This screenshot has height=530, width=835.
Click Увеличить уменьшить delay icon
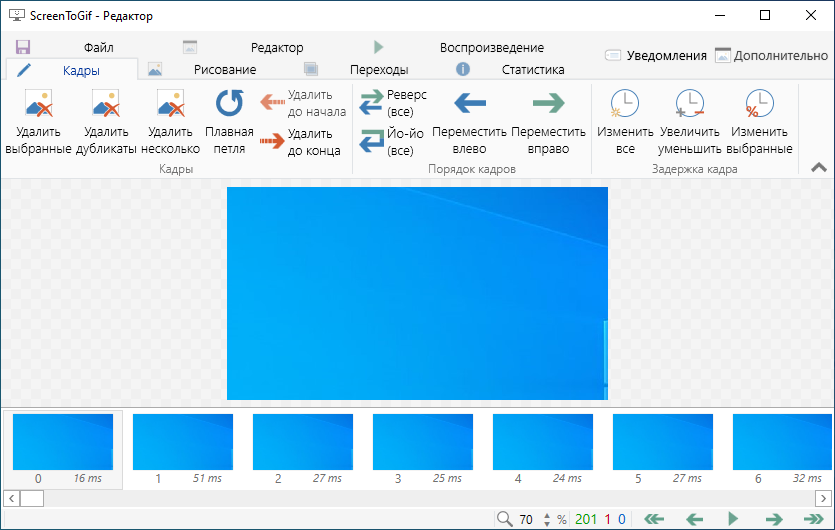690,103
